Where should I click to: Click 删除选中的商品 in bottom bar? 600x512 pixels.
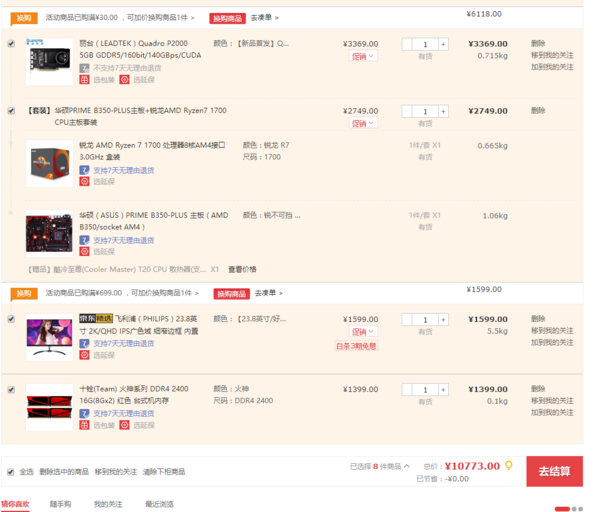[64, 472]
